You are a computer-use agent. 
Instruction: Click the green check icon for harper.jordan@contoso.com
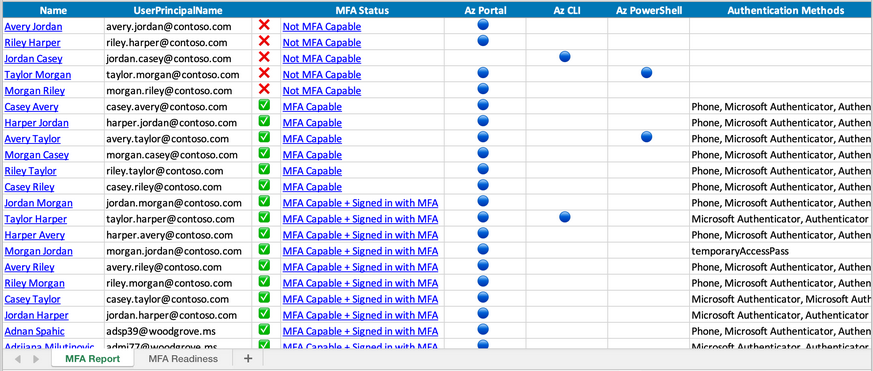[x=264, y=121]
